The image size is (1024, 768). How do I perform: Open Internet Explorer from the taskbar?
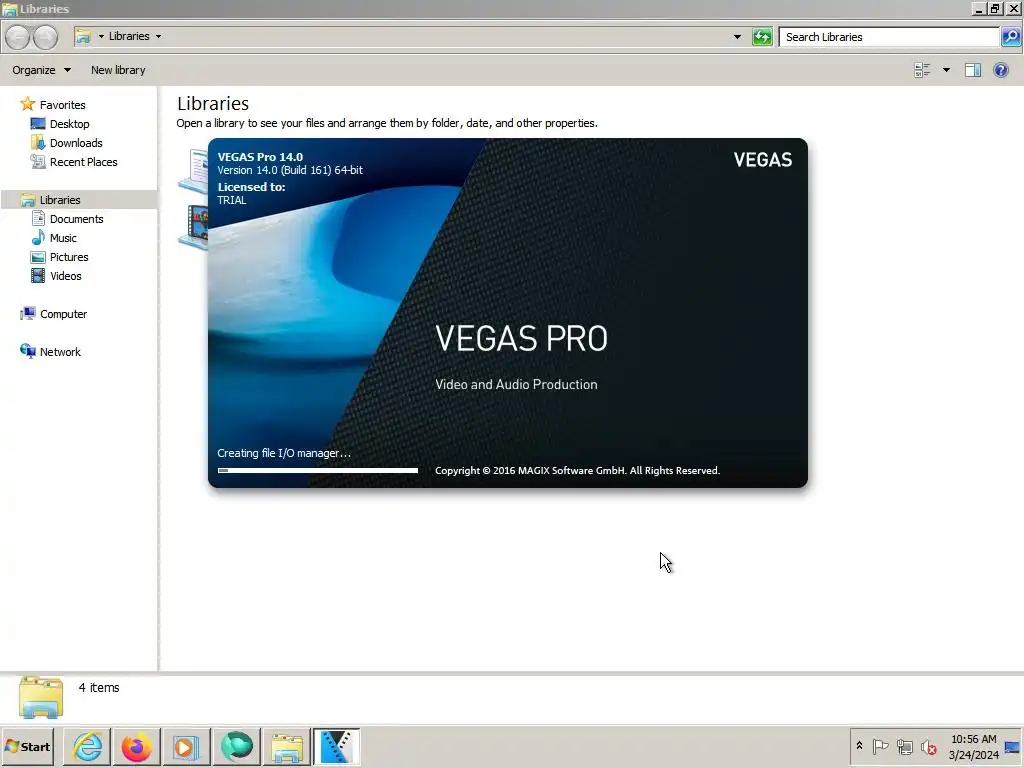87,746
